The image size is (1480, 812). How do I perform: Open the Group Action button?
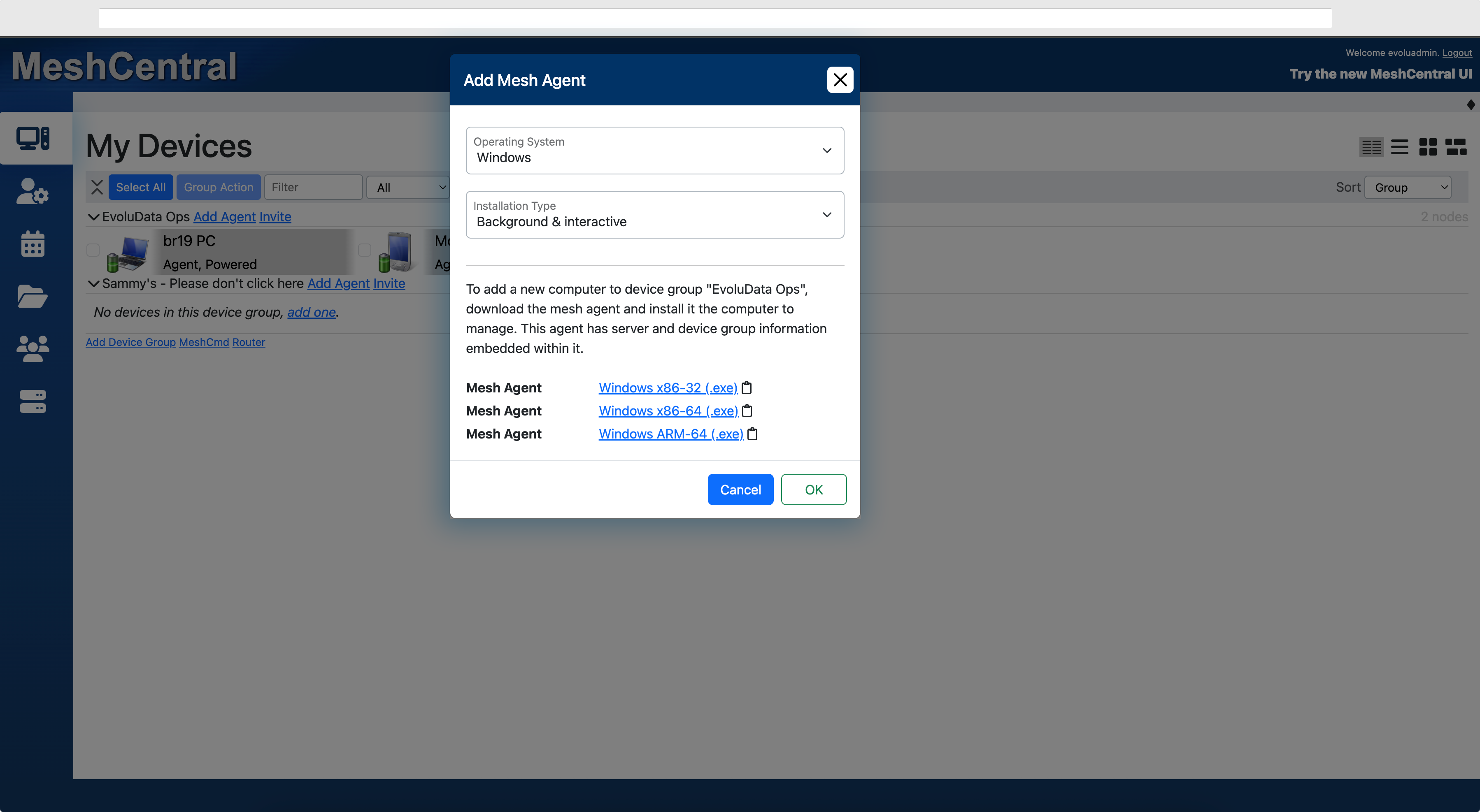pyautogui.click(x=218, y=187)
